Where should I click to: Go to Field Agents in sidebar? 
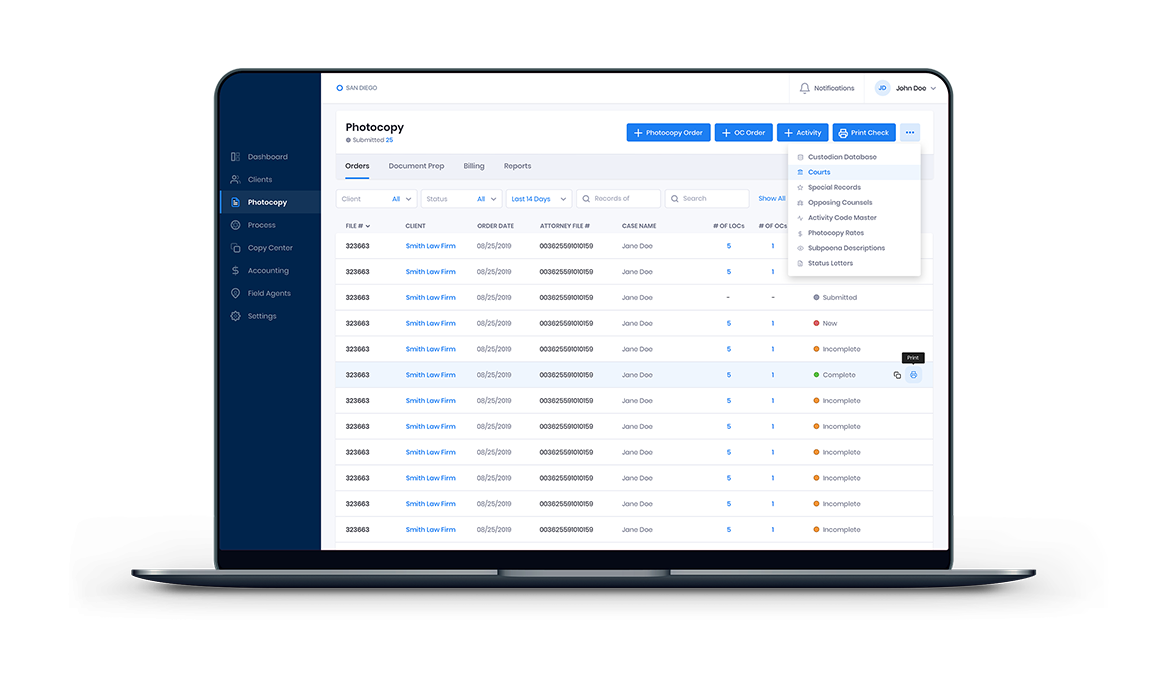269,293
